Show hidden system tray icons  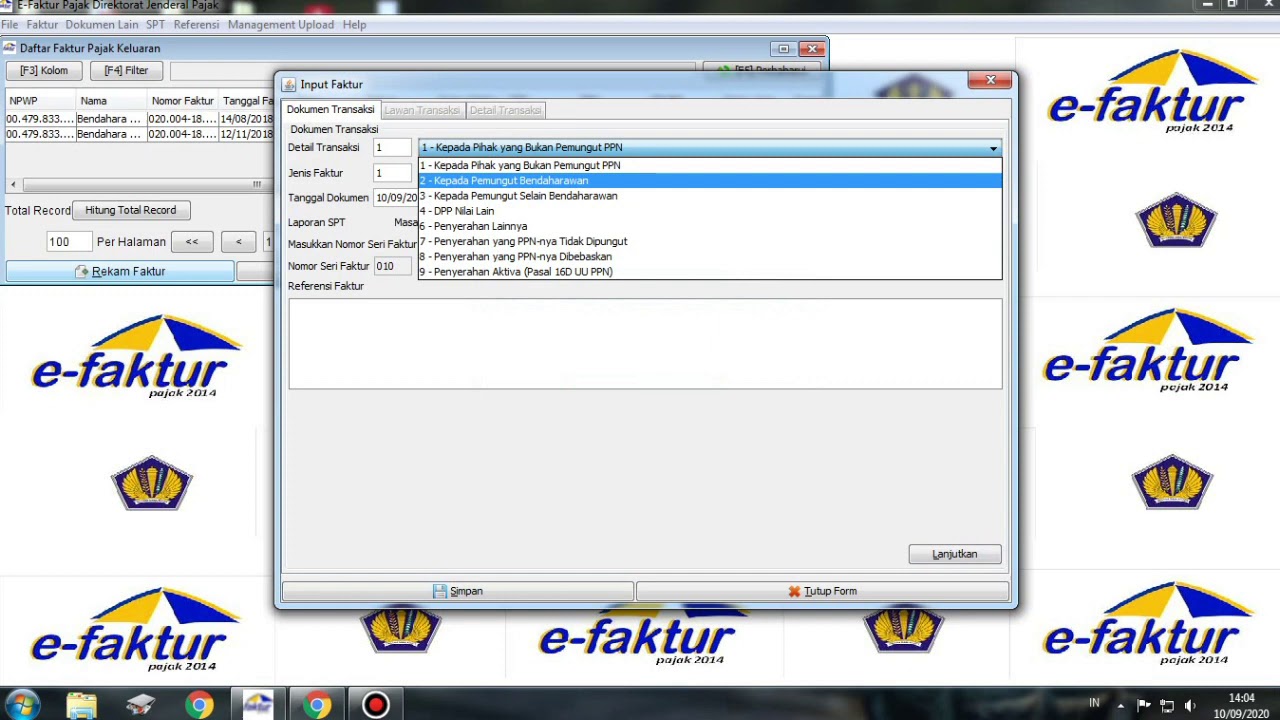[1120, 705]
